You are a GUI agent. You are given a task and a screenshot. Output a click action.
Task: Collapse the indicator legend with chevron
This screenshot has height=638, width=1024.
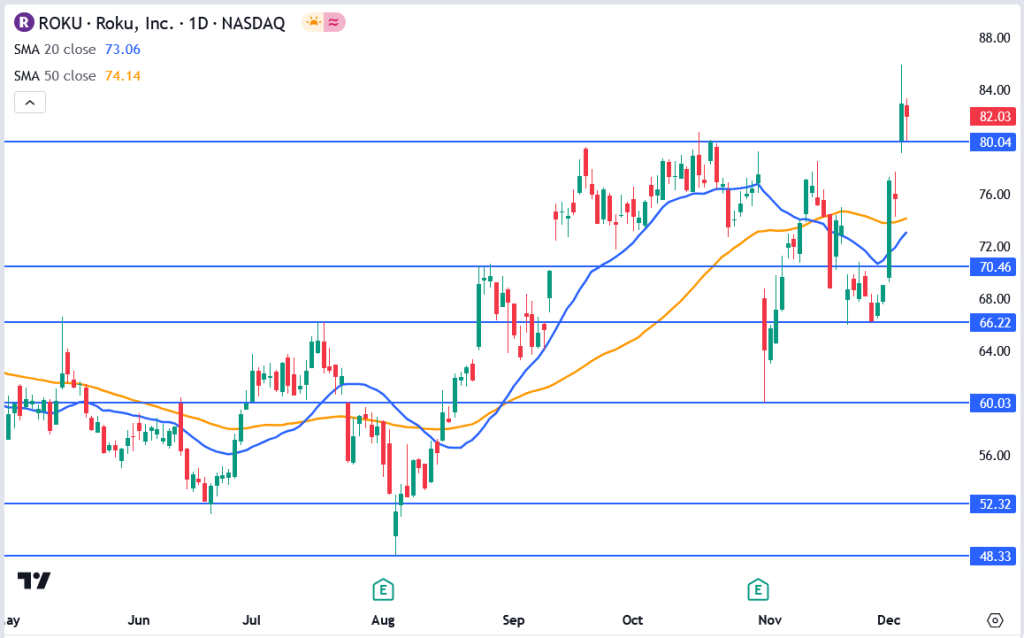[x=30, y=102]
